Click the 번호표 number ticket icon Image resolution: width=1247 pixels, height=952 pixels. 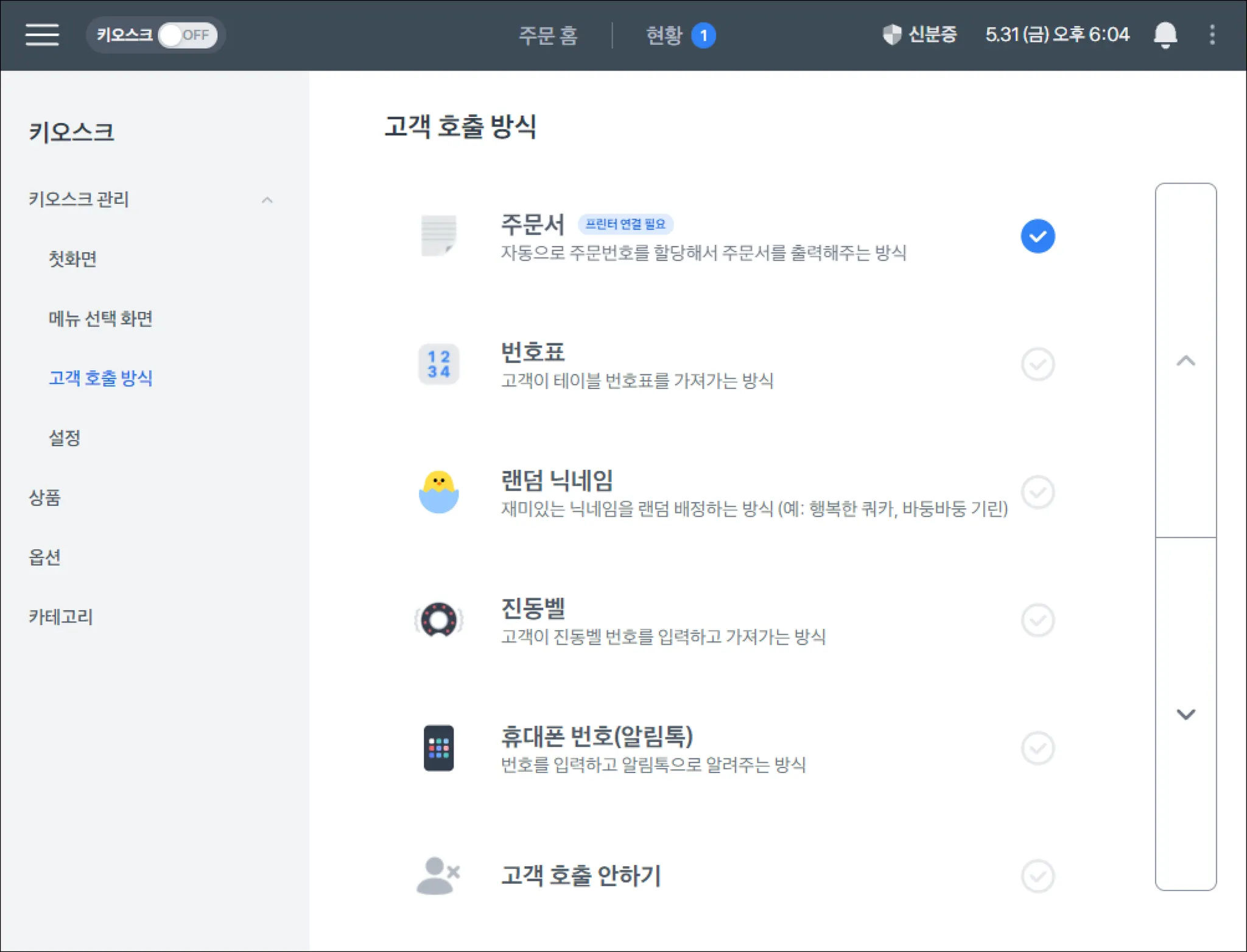pos(438,364)
